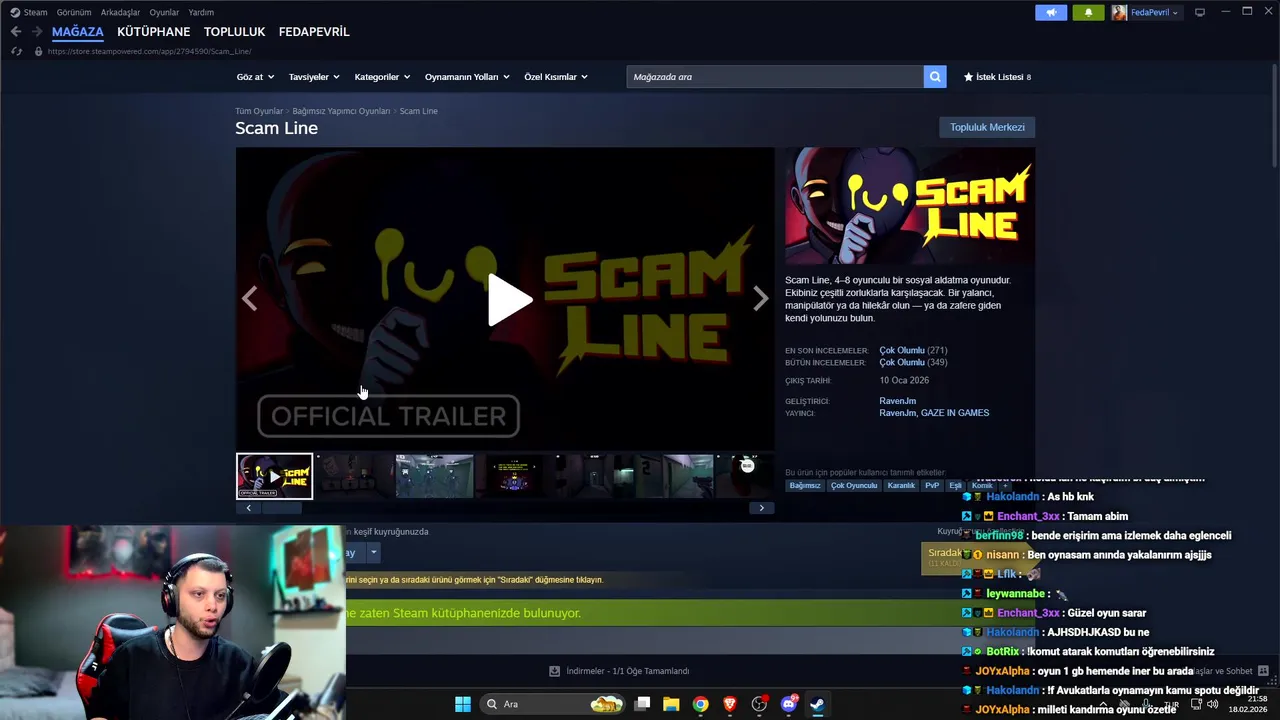The height and width of the screenshot is (720, 1280).
Task: Click the Windows taskbar Ara search box
Action: point(553,704)
